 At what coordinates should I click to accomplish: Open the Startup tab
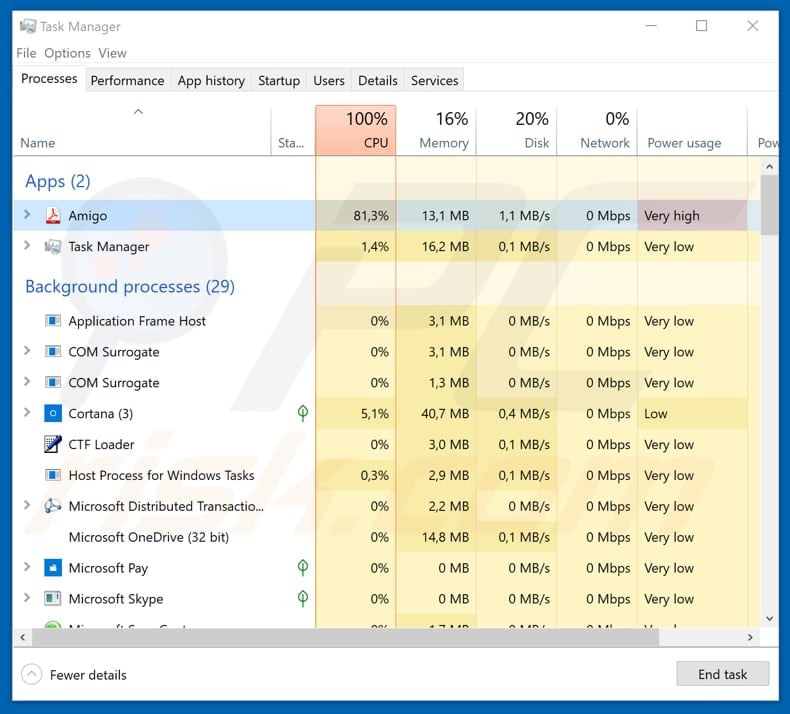[x=279, y=81]
